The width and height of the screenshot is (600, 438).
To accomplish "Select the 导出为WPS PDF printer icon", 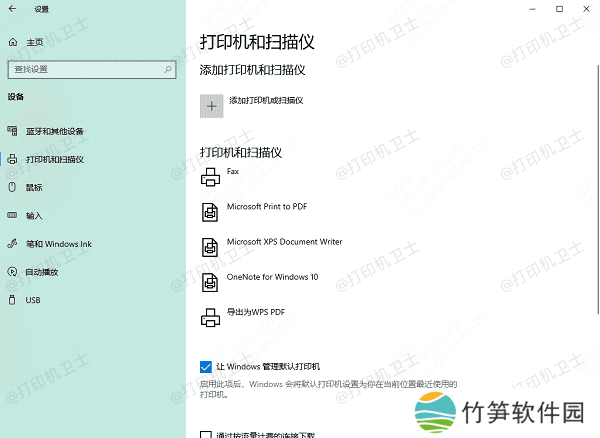I will [x=210, y=318].
